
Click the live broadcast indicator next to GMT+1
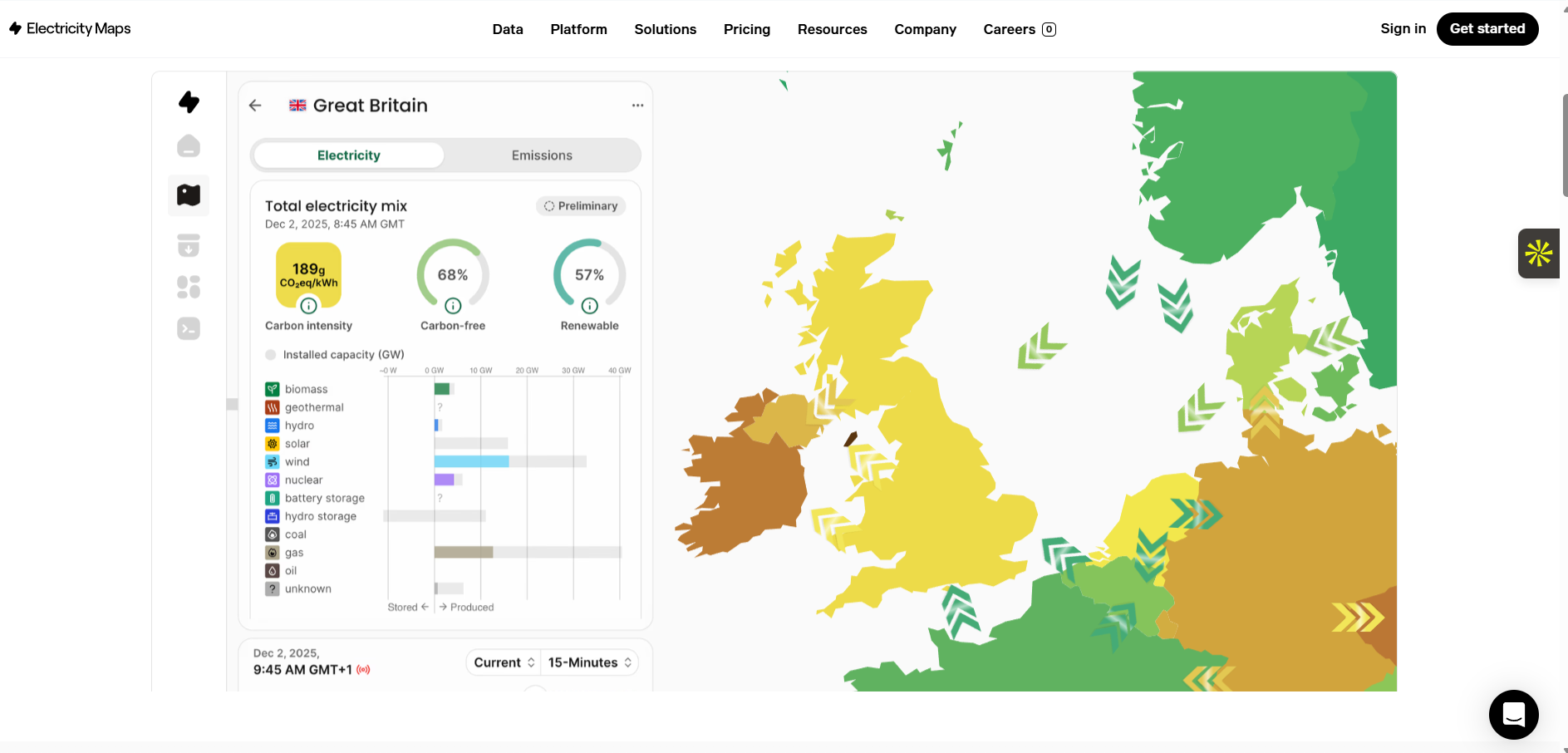tap(363, 668)
